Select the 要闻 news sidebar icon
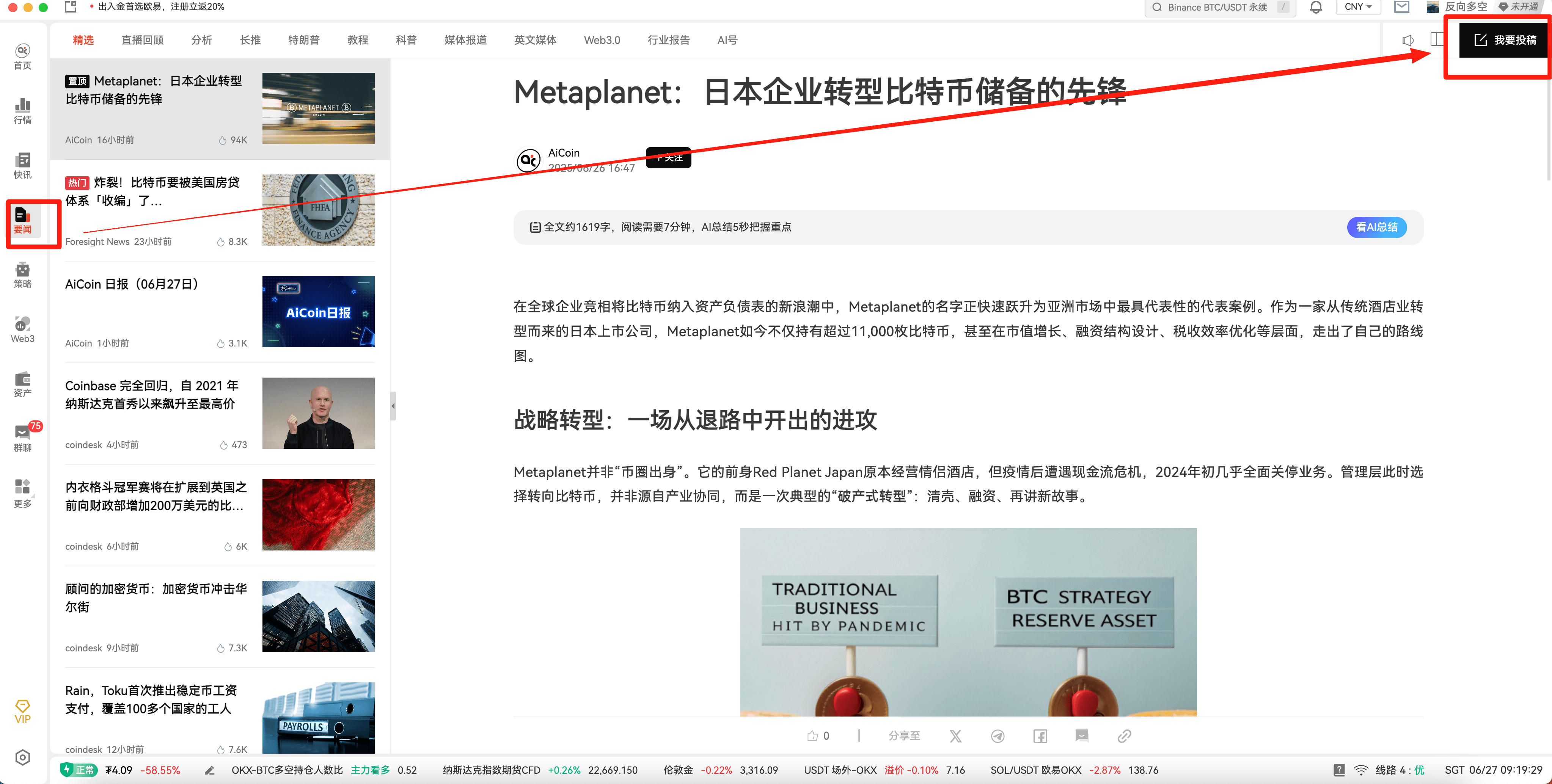Image resolution: width=1552 pixels, height=784 pixels. [x=23, y=220]
